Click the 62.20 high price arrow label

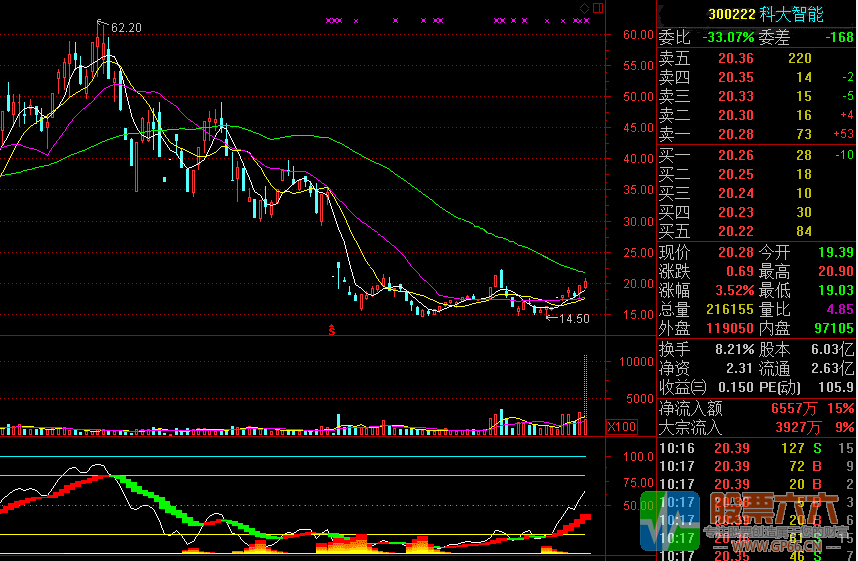118,27
